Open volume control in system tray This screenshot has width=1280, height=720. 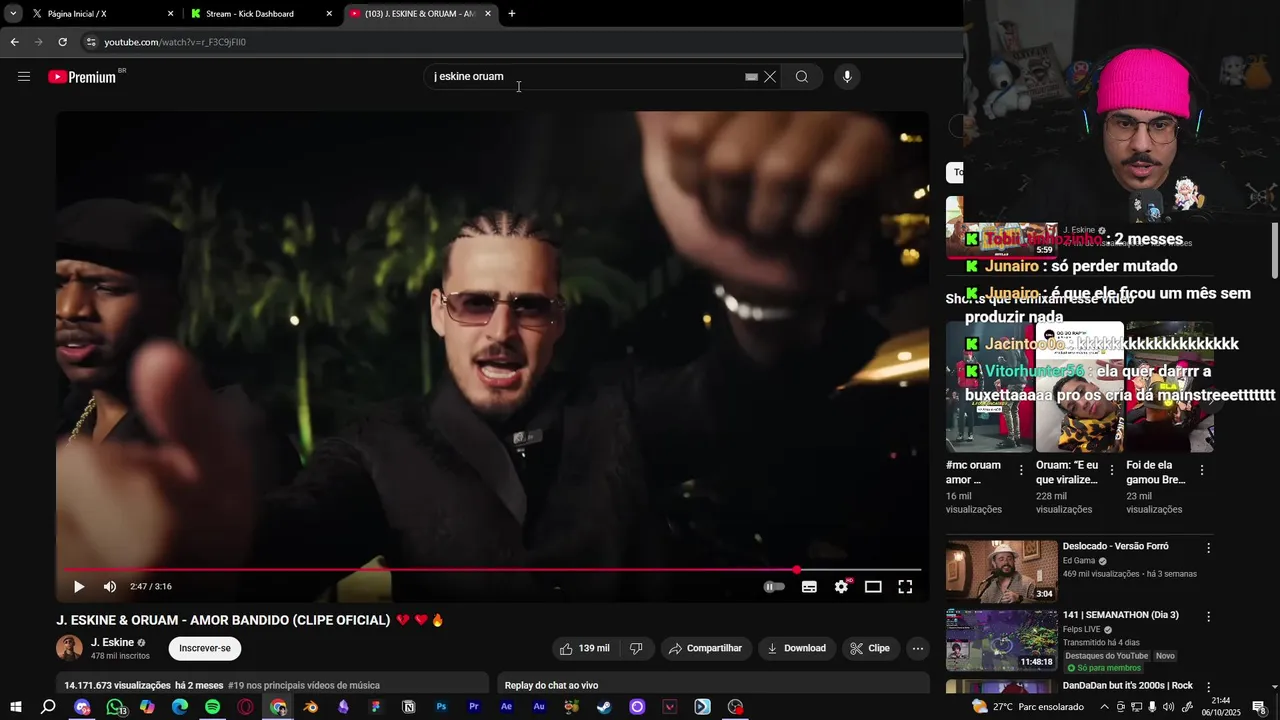point(1169,707)
